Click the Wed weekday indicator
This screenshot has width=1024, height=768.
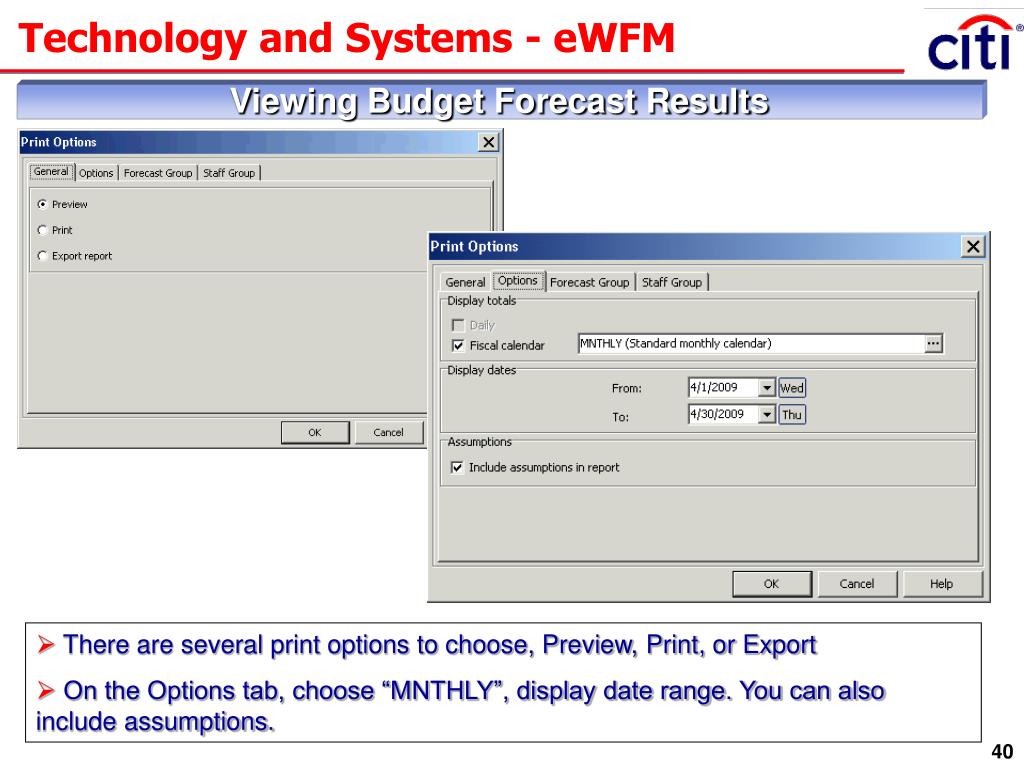coord(792,388)
